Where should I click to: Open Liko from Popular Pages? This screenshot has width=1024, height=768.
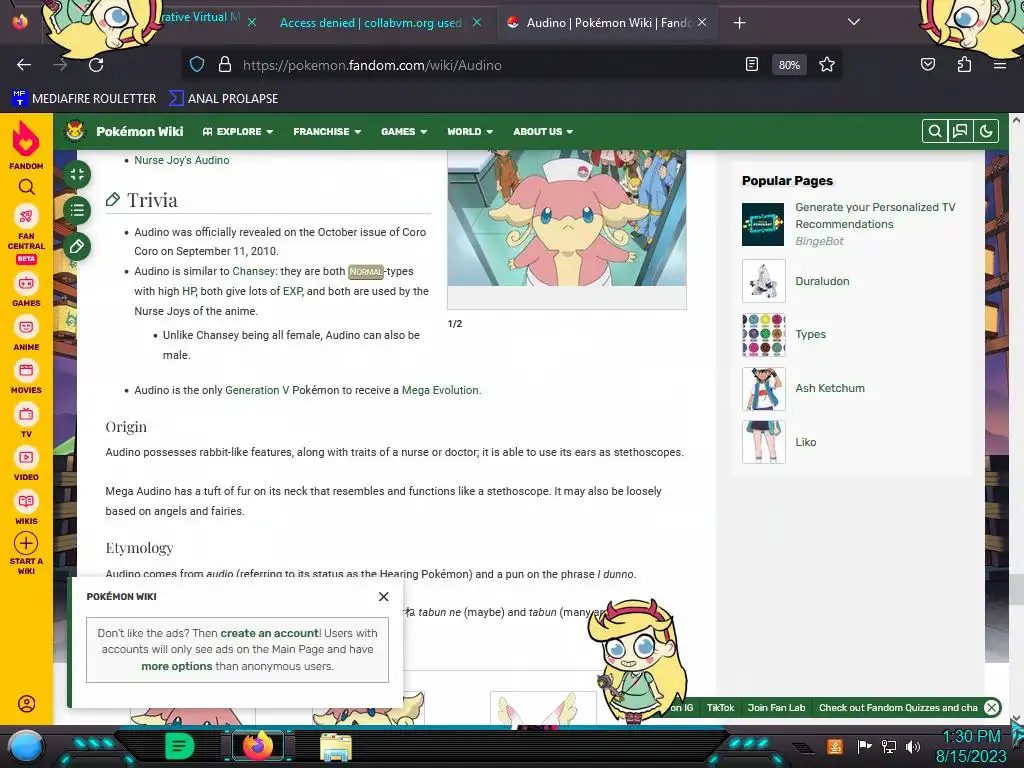tap(806, 442)
